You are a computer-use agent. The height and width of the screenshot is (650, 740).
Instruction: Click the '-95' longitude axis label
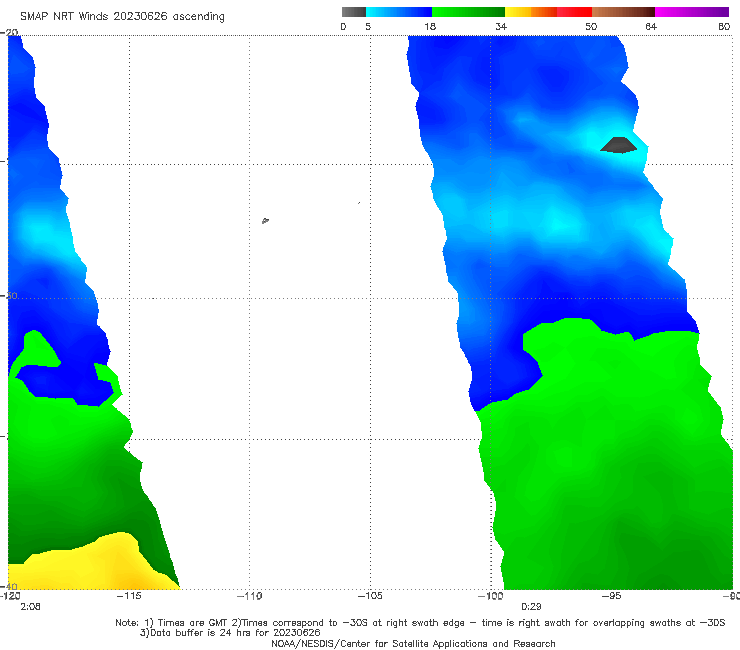611,596
